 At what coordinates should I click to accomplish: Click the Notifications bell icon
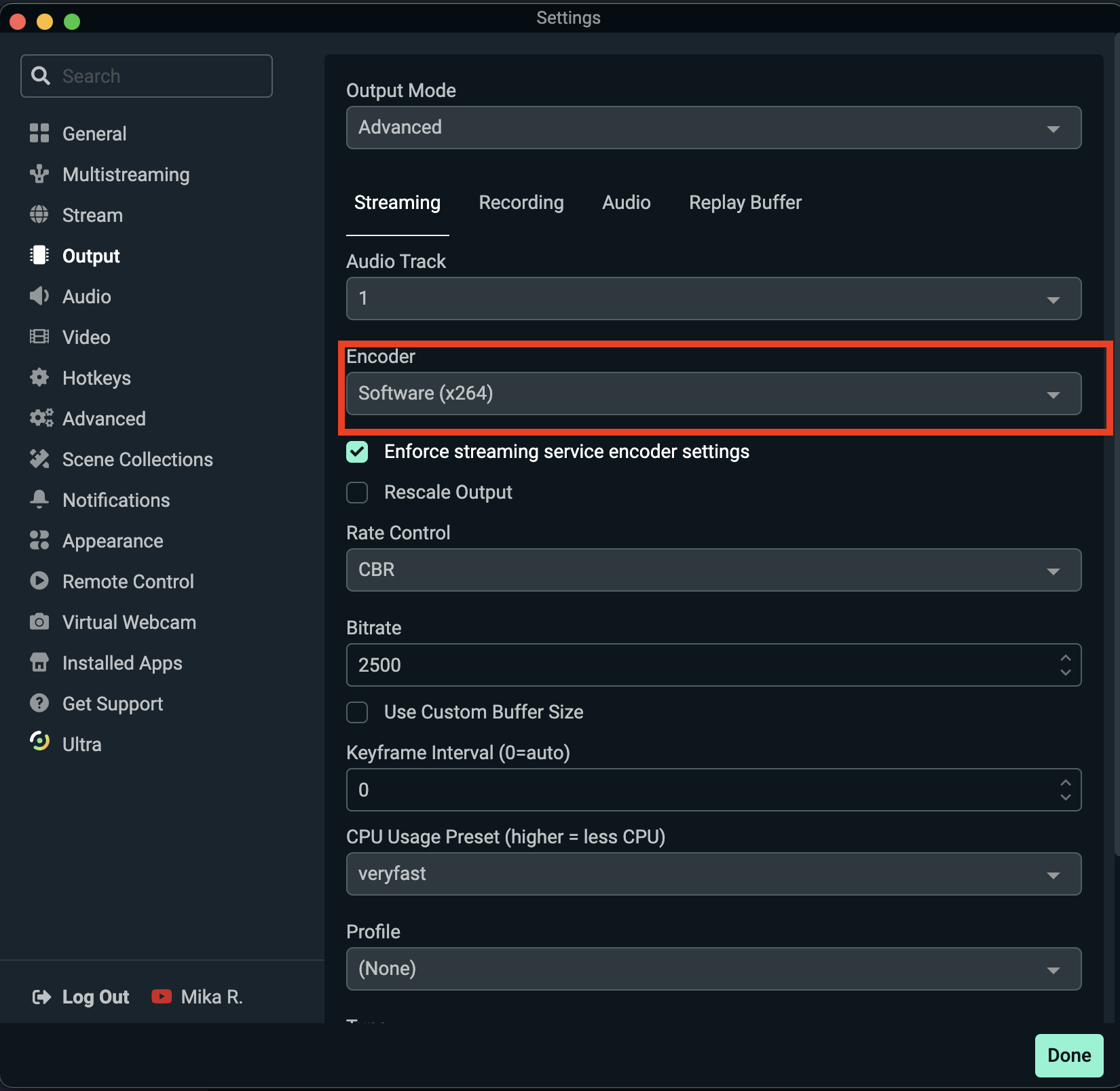pyautogui.click(x=39, y=499)
